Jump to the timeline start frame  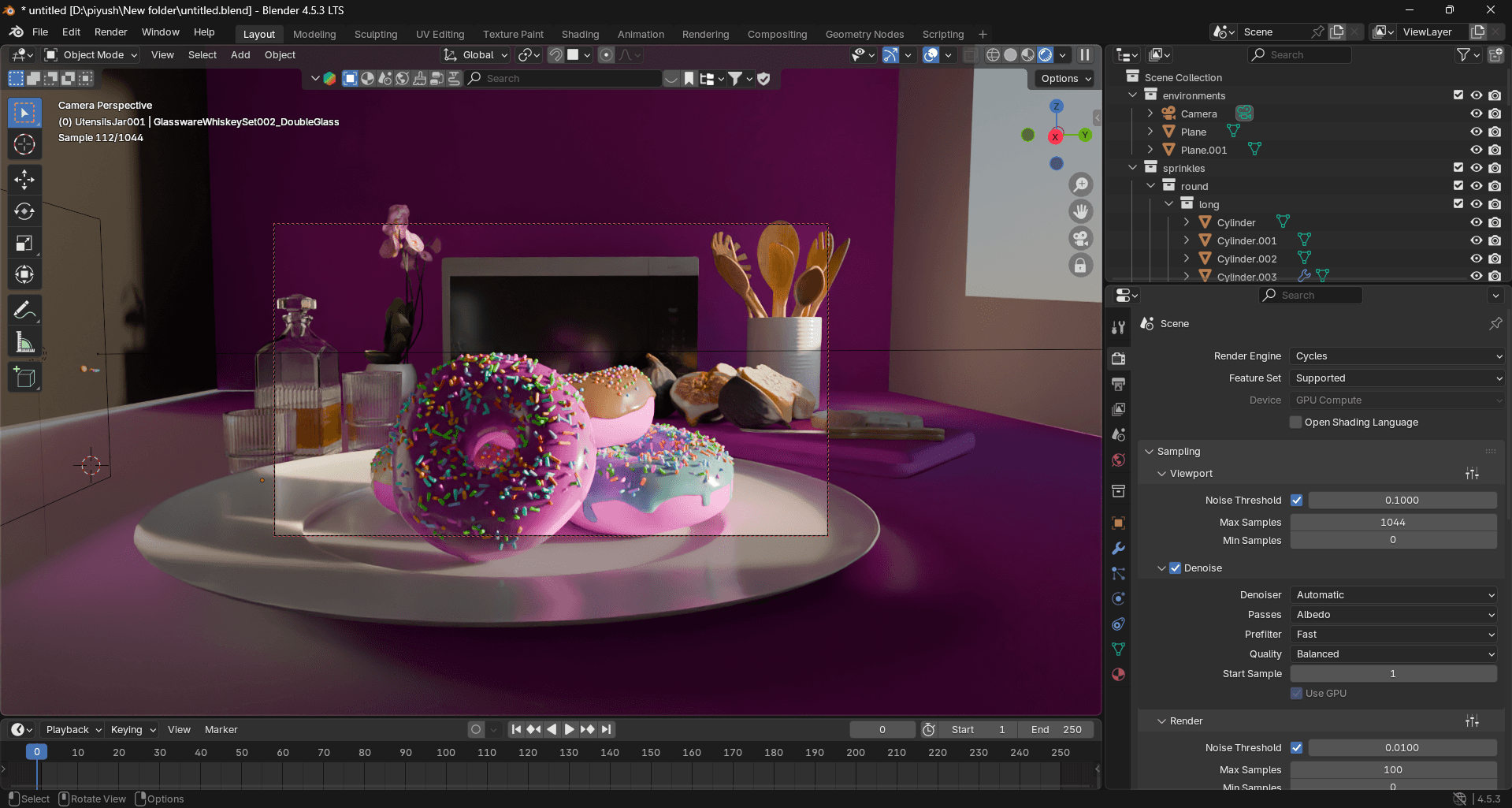(516, 729)
